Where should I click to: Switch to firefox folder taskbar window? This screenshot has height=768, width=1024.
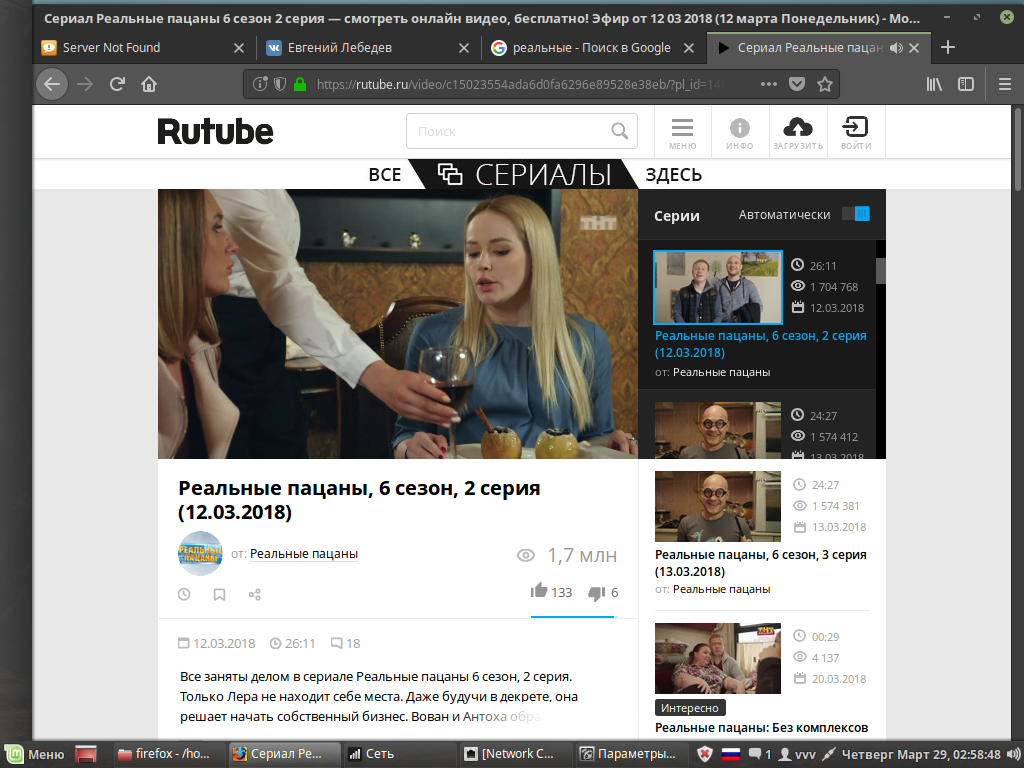pos(169,754)
